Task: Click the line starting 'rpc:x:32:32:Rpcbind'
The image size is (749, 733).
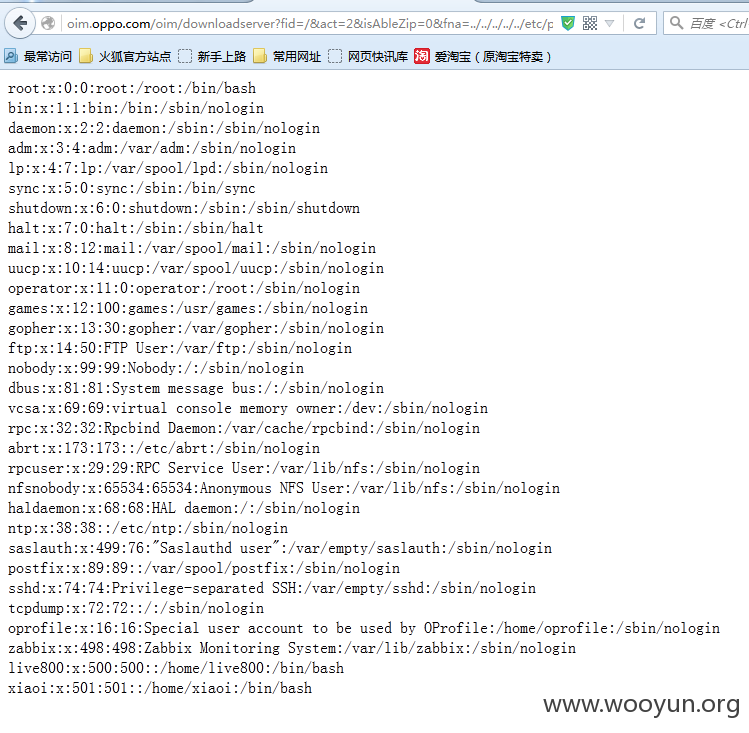Action: [x=244, y=428]
